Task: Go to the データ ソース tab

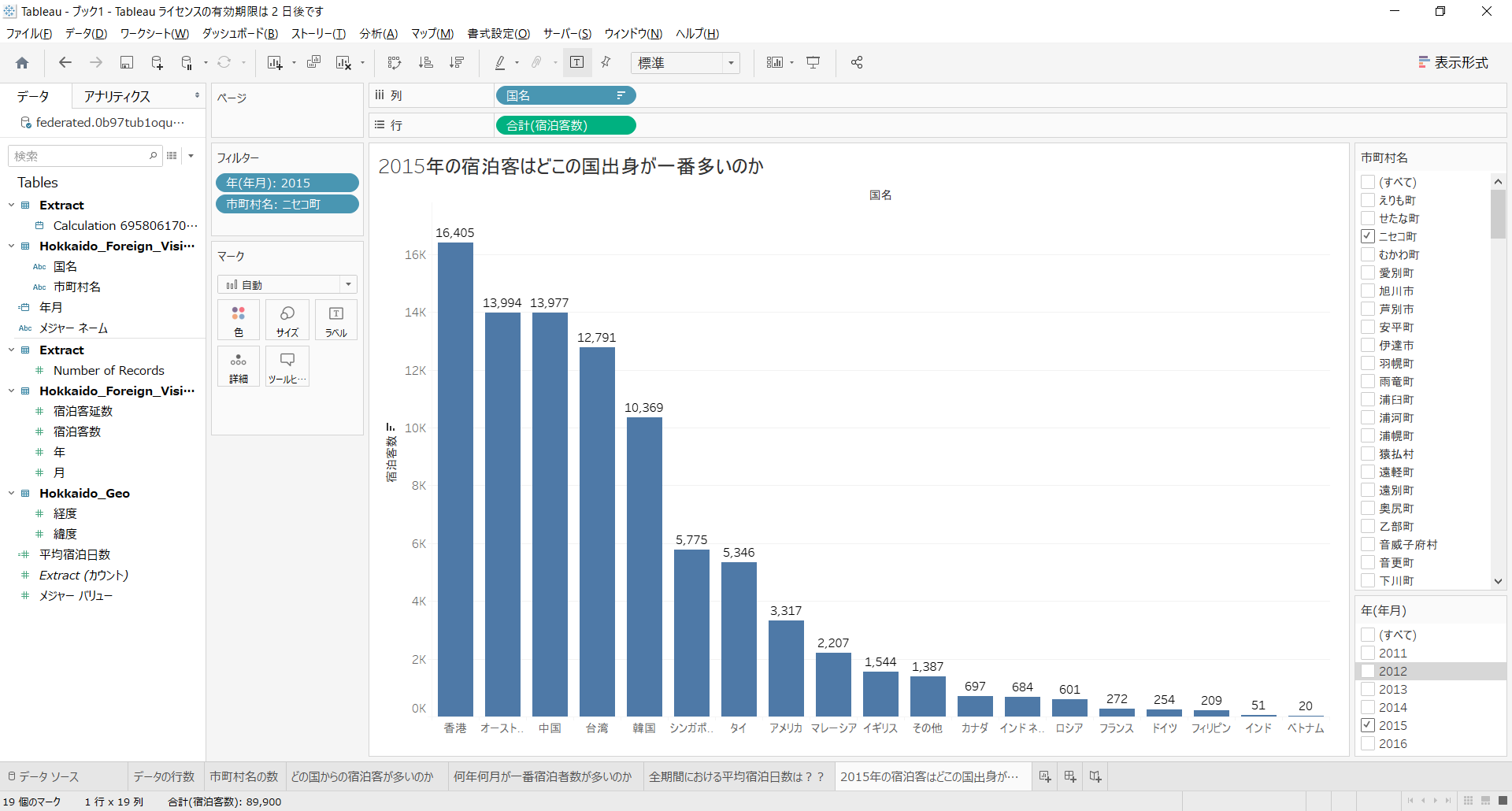Action: pos(43,776)
